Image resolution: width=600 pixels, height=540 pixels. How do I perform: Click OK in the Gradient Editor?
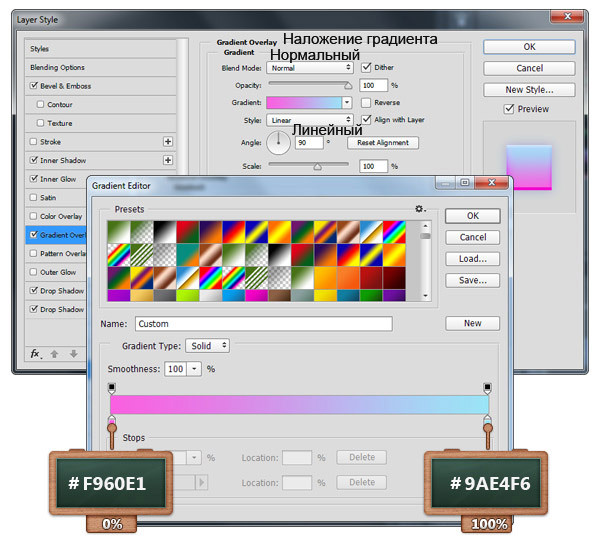click(x=473, y=216)
